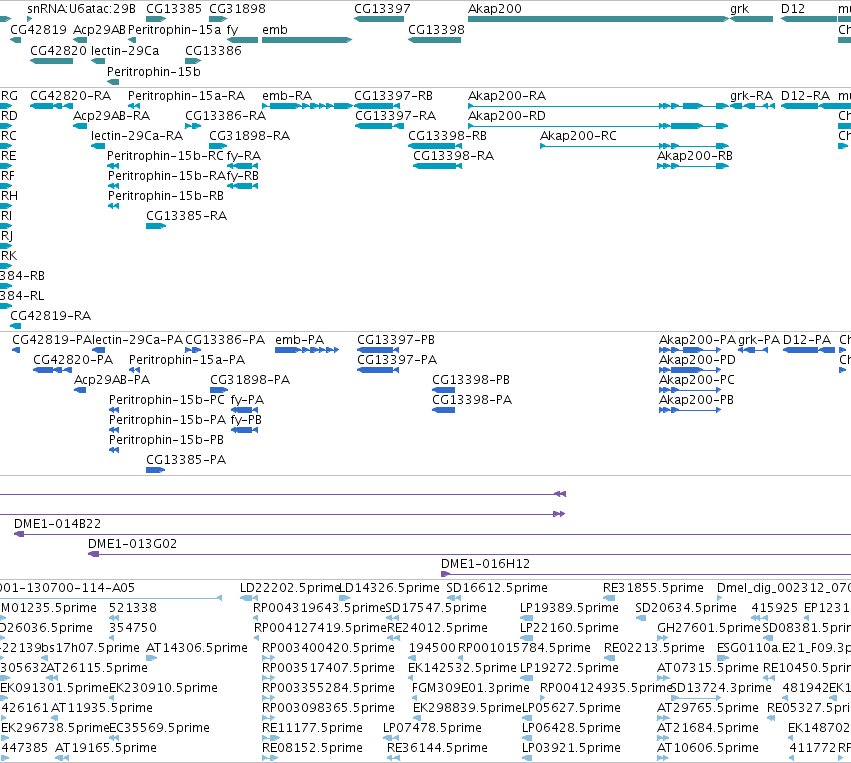Click the Peritrophin-15b gene label
The image size is (851, 763).
pos(154,72)
